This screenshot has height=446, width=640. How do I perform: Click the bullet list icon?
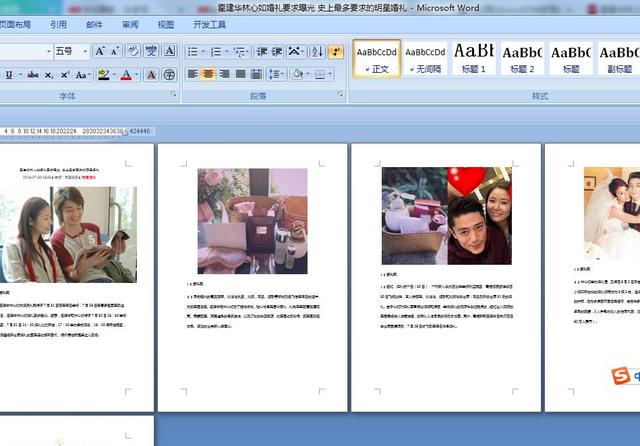(192, 51)
